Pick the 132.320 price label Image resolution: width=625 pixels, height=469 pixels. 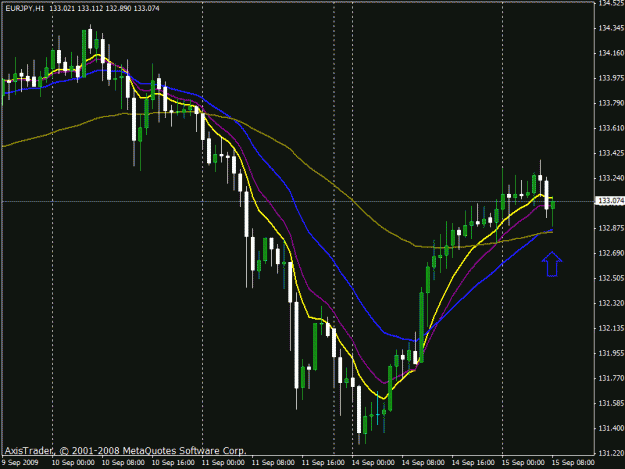(611, 303)
